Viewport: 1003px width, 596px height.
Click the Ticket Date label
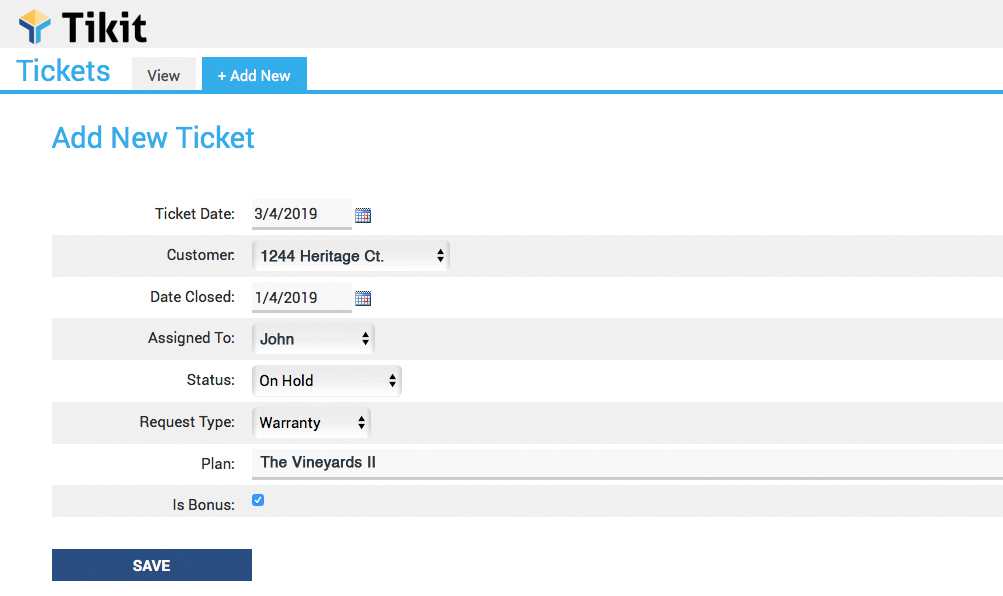[194, 214]
